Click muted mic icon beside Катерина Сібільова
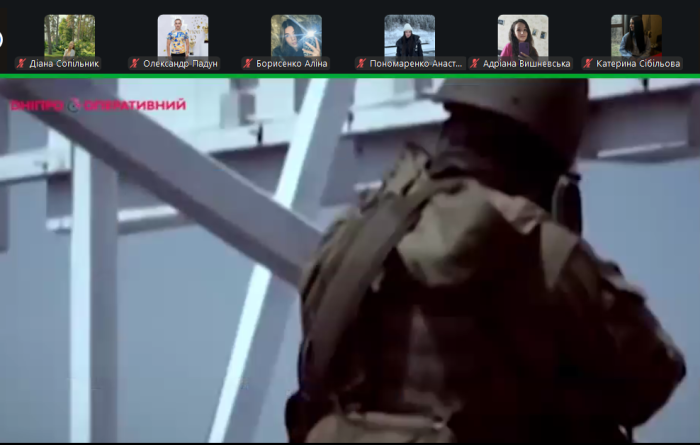 588,63
